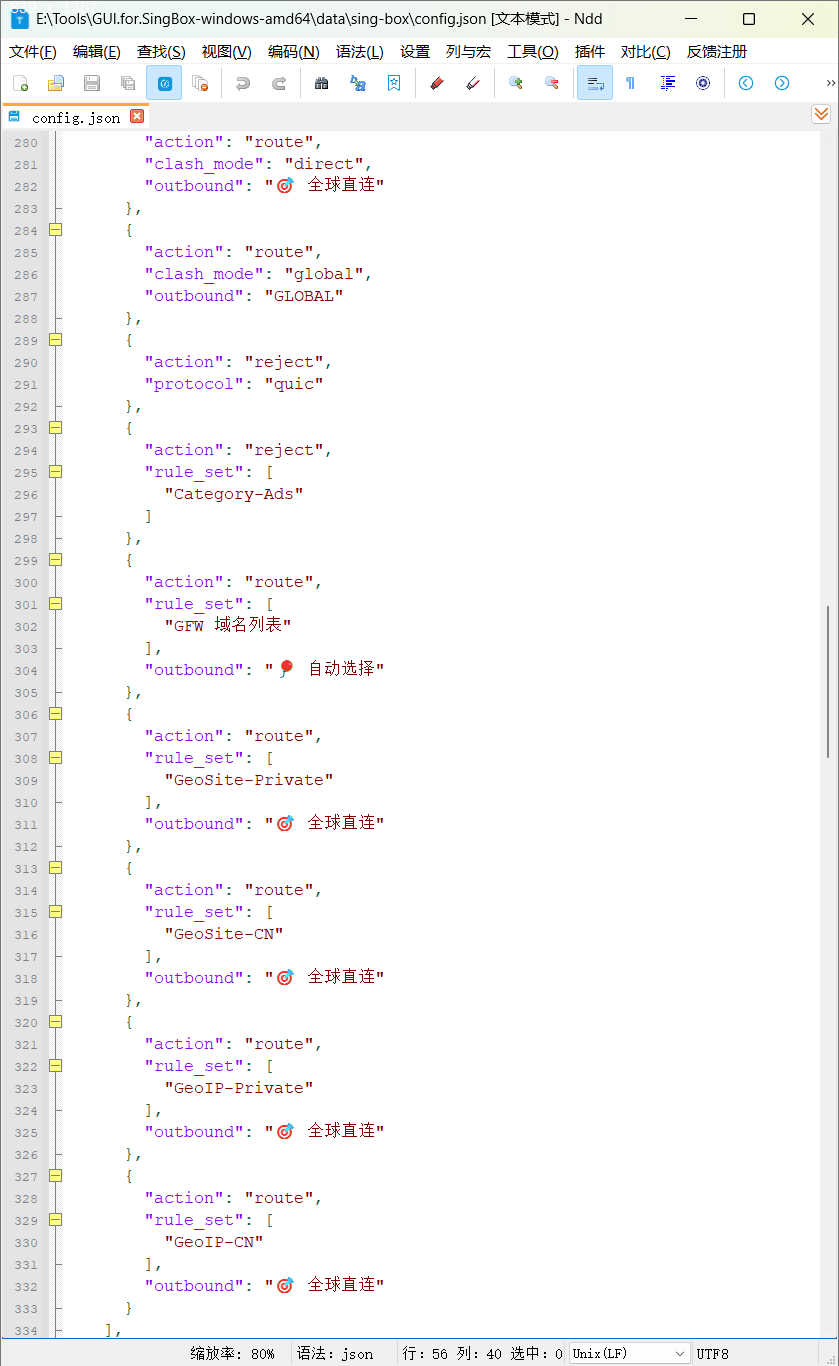The image size is (839, 1366).
Task: Click the New file toolbar icon
Action: click(20, 83)
